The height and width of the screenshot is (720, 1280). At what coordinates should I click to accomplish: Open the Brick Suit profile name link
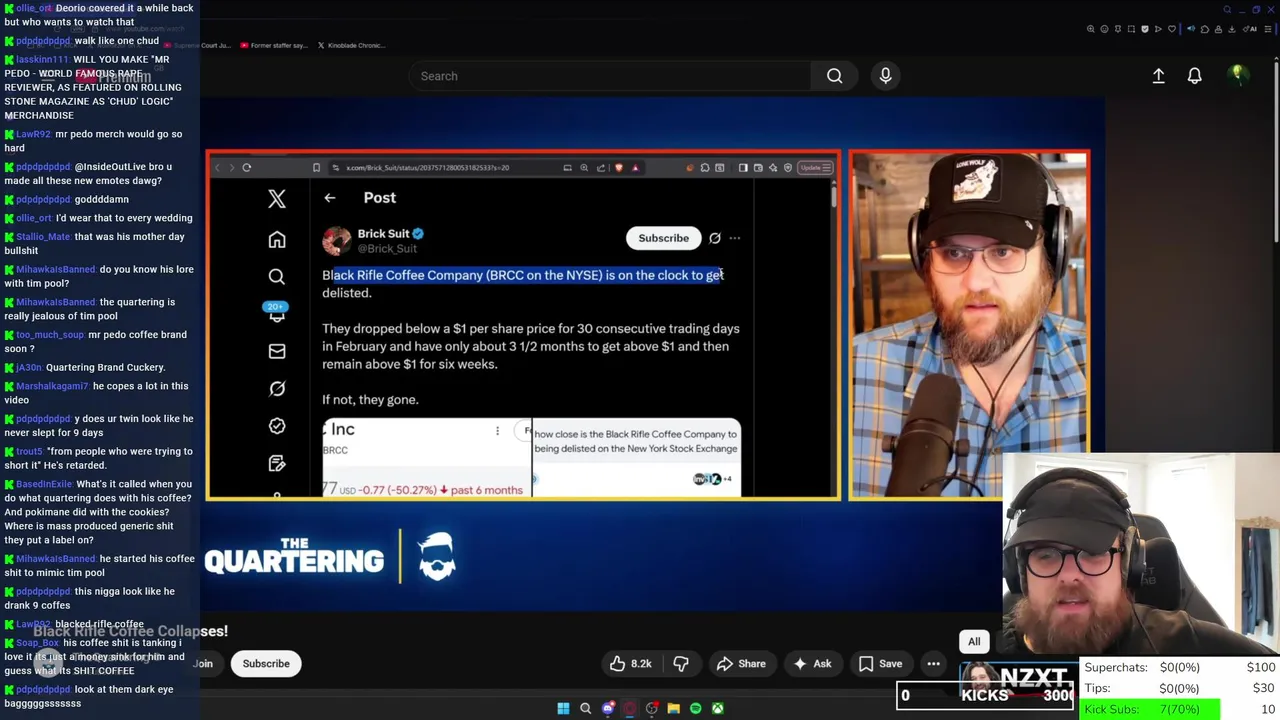tap(384, 234)
